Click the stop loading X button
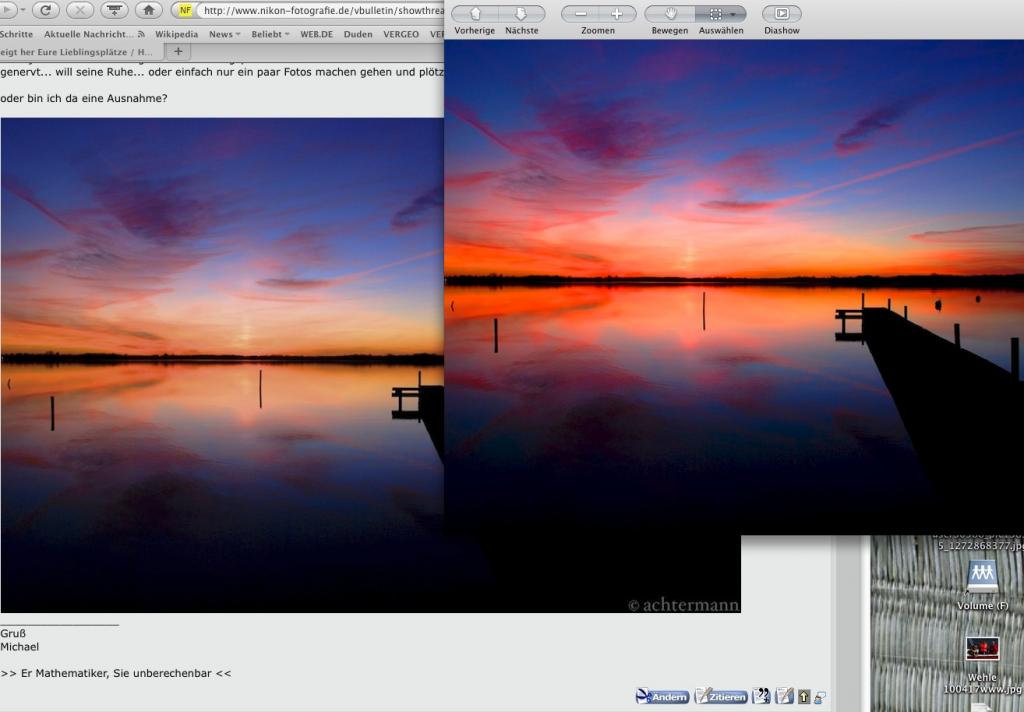This screenshot has height=712, width=1024. tap(80, 10)
